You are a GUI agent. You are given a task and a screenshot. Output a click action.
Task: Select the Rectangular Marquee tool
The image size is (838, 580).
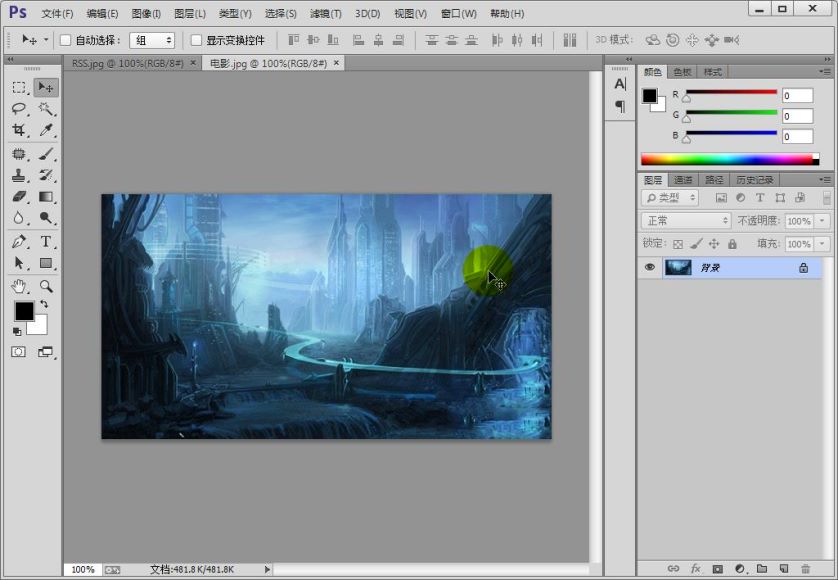coord(19,87)
